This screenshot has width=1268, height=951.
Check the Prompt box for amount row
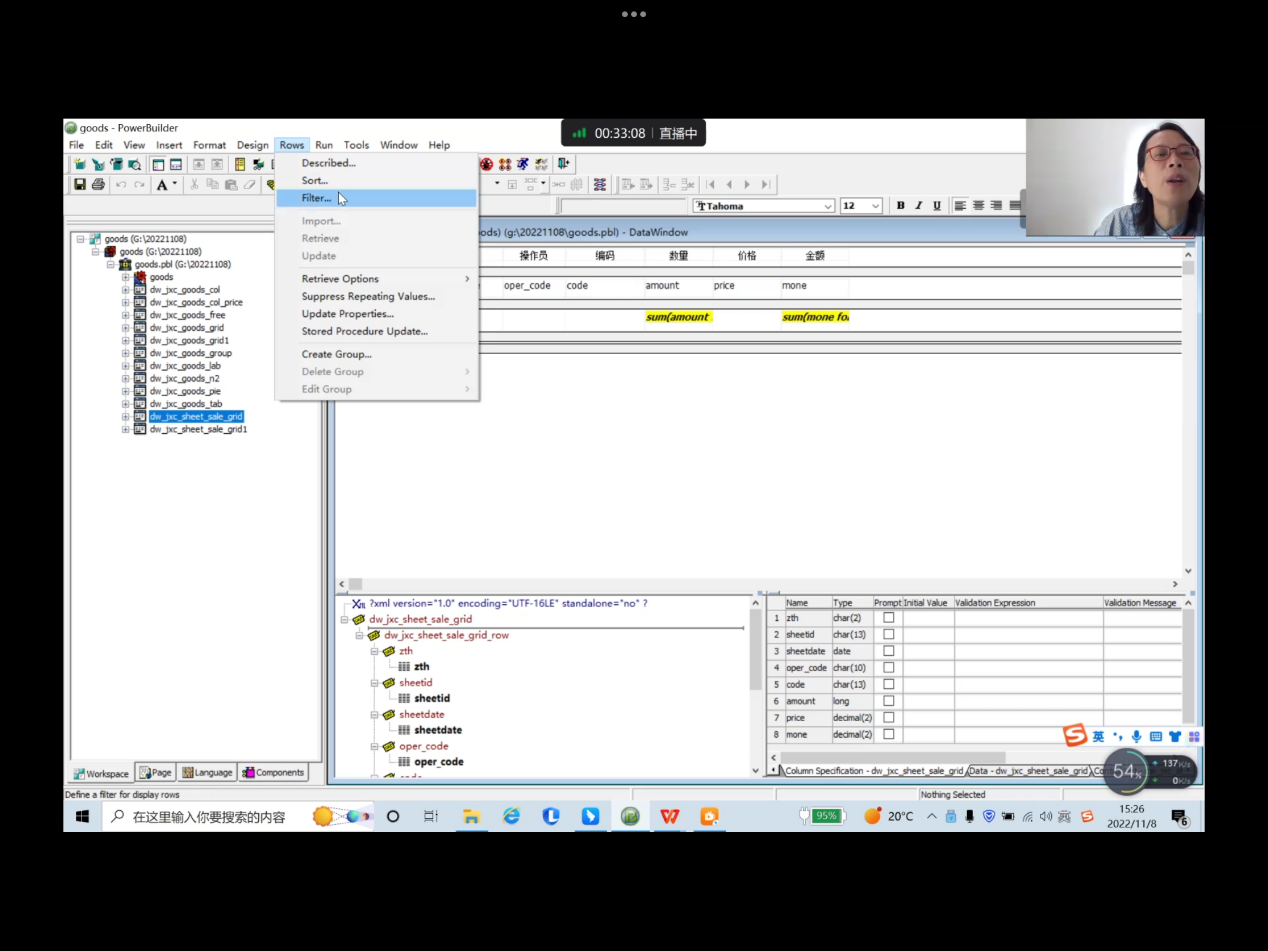[x=888, y=701]
